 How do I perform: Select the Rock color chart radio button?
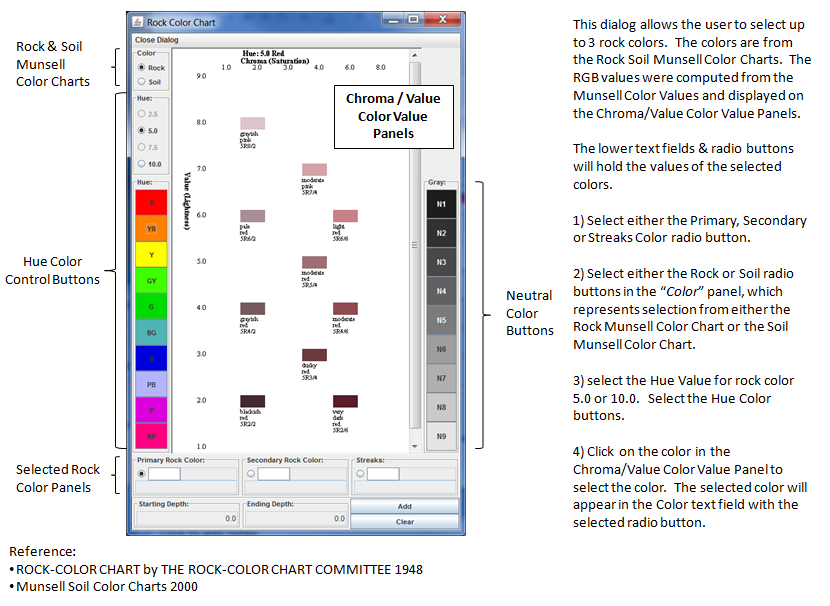141,67
